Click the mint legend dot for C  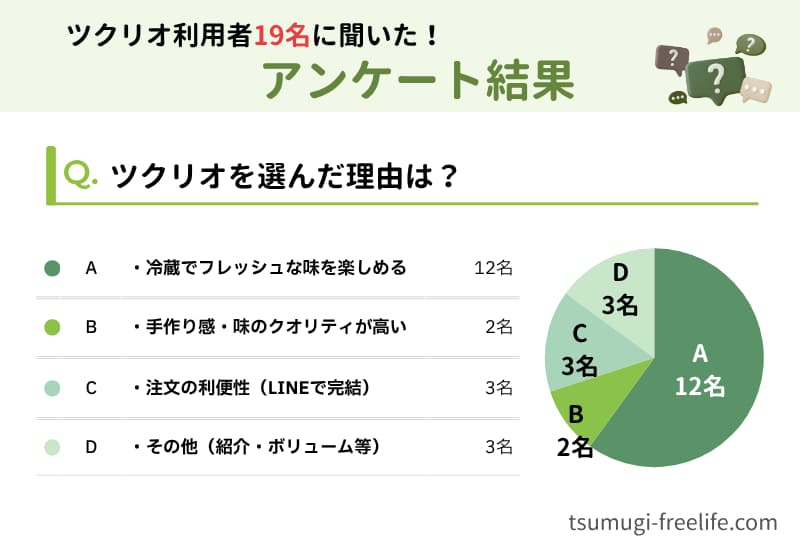pos(53,387)
